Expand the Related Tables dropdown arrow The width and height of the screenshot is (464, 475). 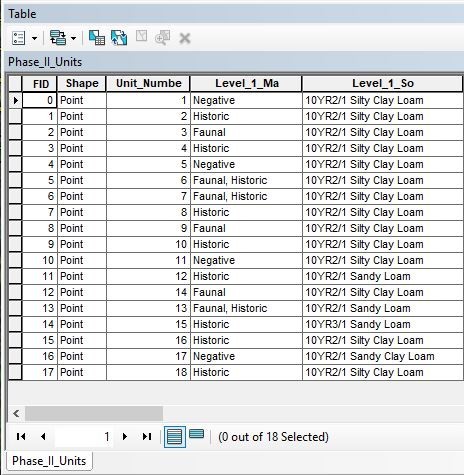pos(74,38)
